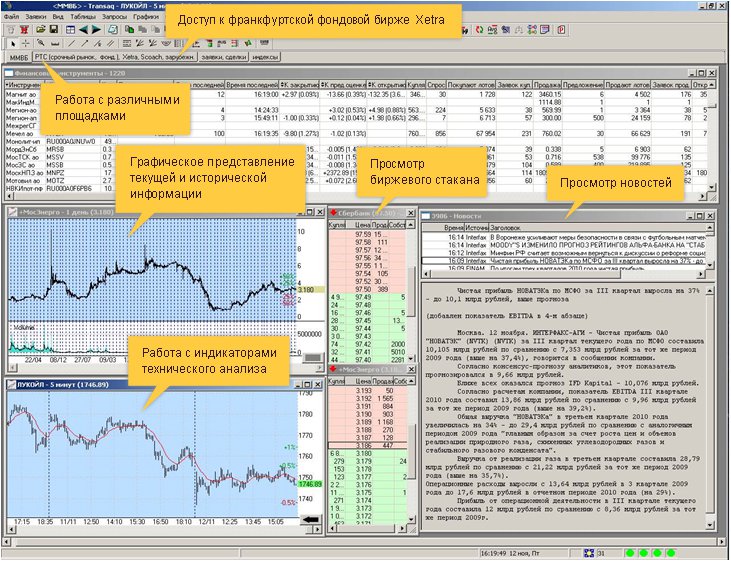Click the Avg icon in the right toolbar
This screenshot has width=731, height=561.
pos(493,30)
